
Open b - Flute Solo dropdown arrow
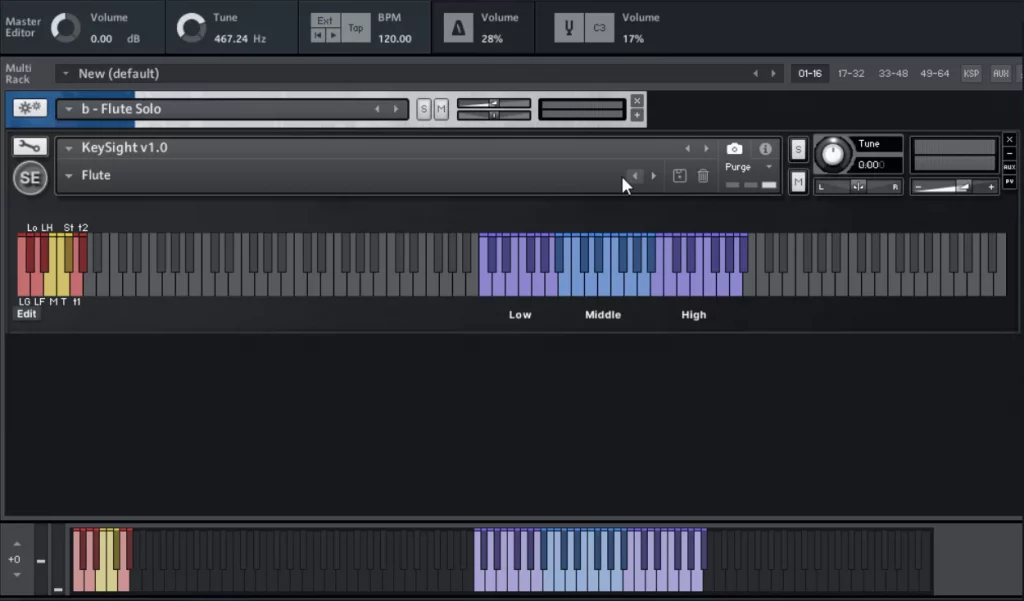(69, 109)
